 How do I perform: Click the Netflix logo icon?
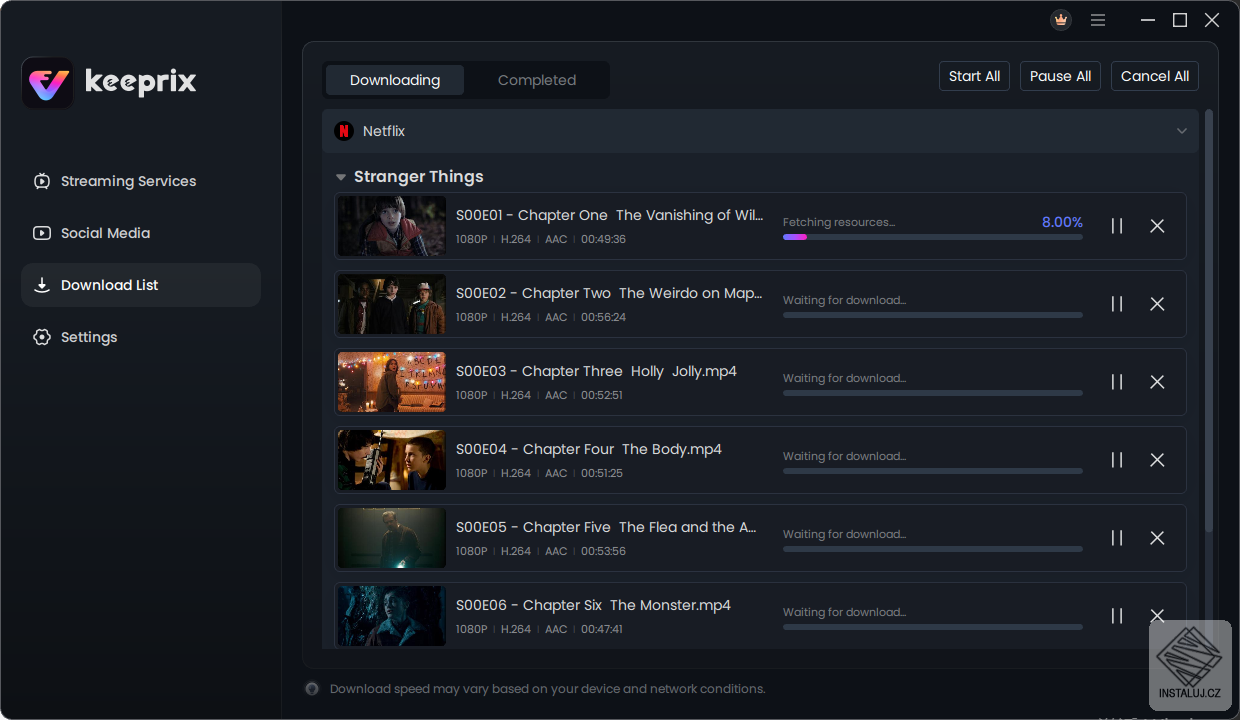344,131
